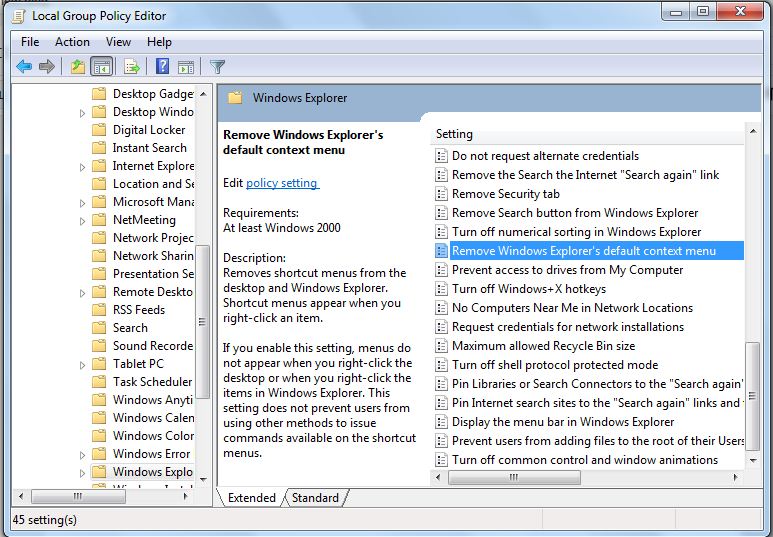This screenshot has width=773, height=537.
Task: Switch to the Extended tab
Action: 251,498
